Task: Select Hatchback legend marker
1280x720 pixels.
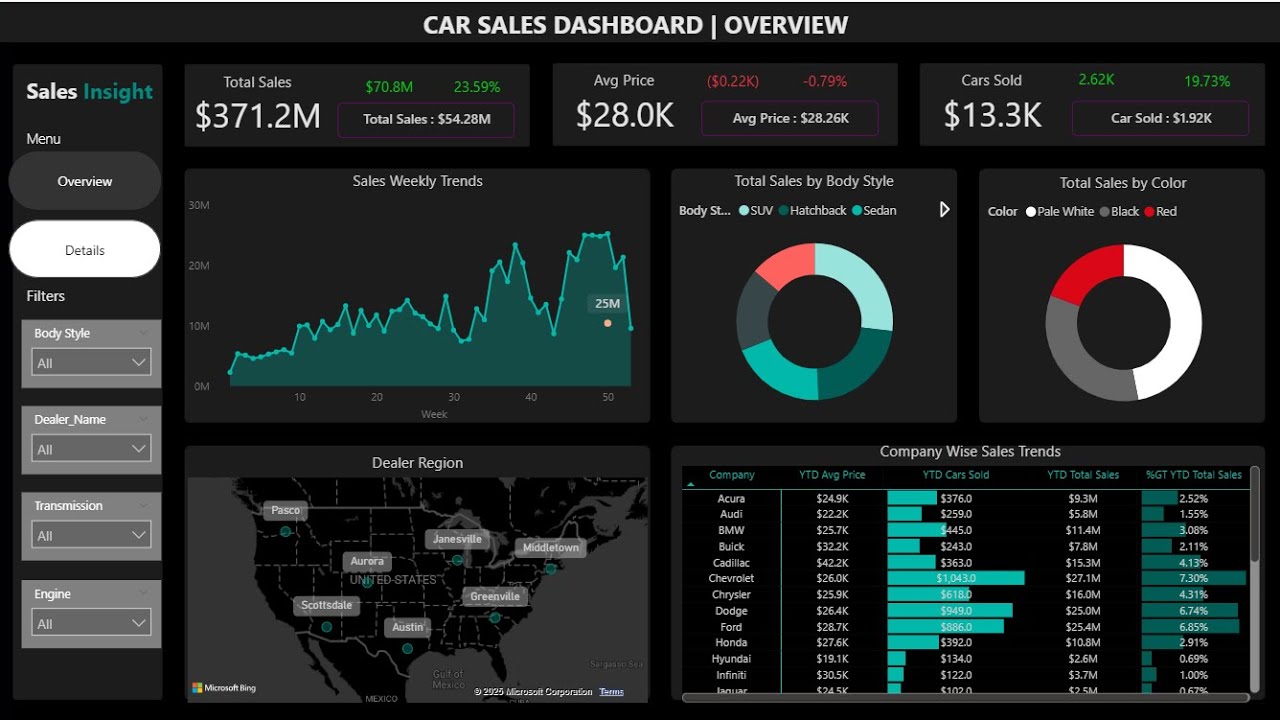Action: pyautogui.click(x=784, y=211)
